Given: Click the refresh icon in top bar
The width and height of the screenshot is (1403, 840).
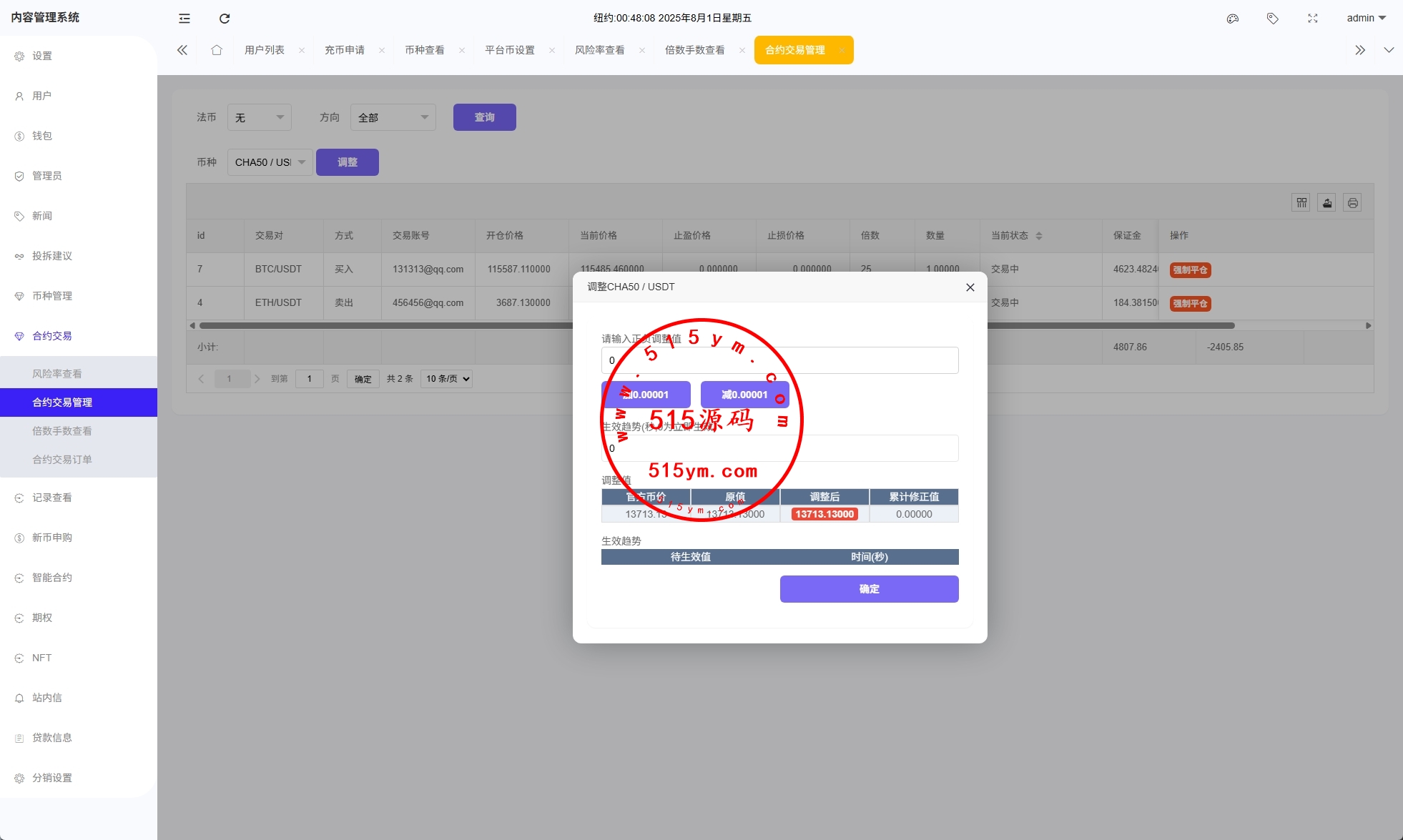Looking at the screenshot, I should click(x=225, y=19).
